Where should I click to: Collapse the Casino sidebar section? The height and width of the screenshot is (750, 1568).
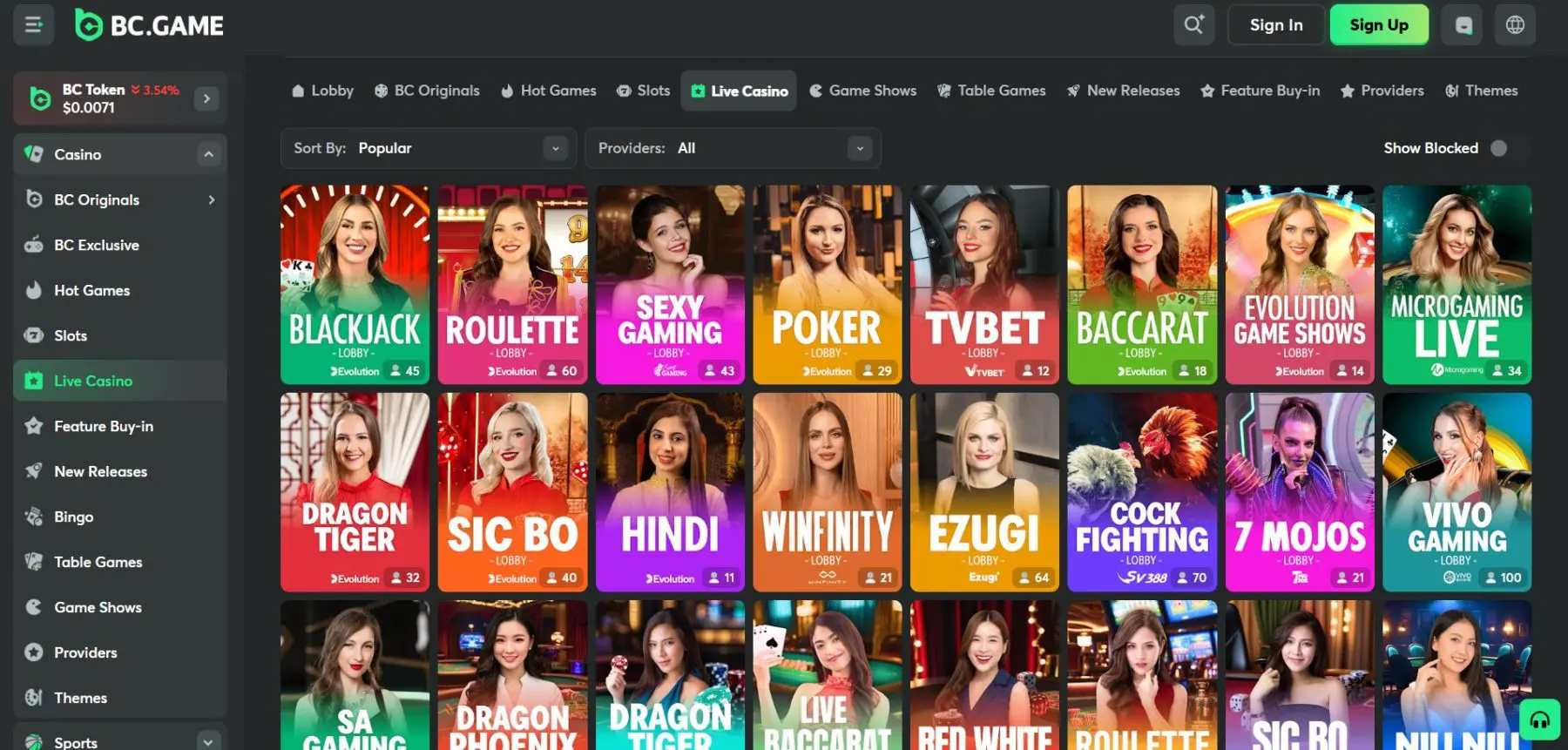coord(208,154)
